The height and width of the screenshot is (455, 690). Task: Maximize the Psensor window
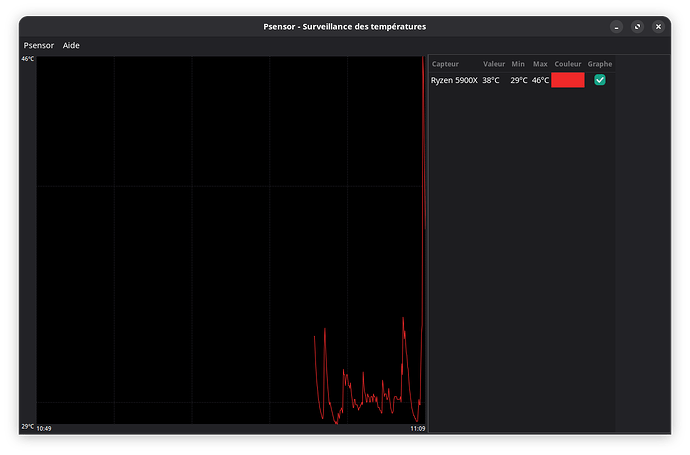[x=637, y=26]
